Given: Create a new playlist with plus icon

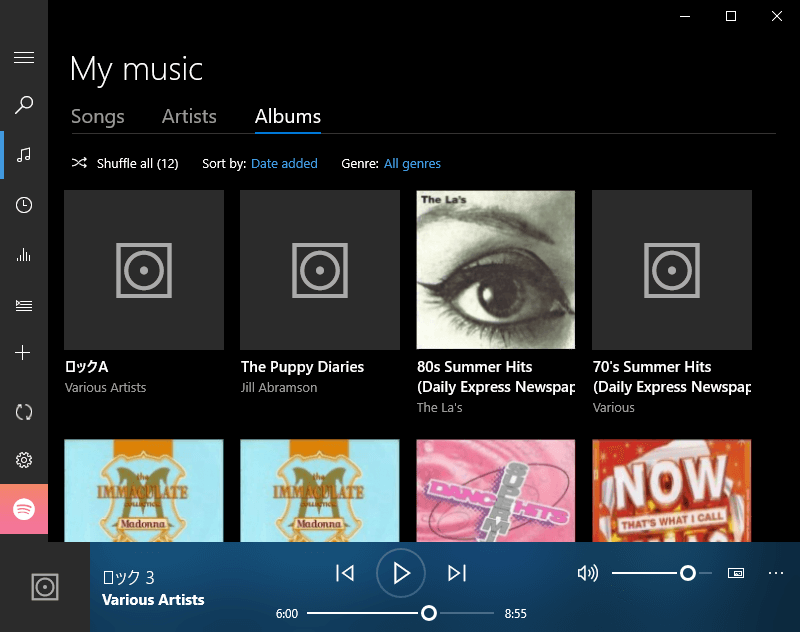Looking at the screenshot, I should (22, 352).
